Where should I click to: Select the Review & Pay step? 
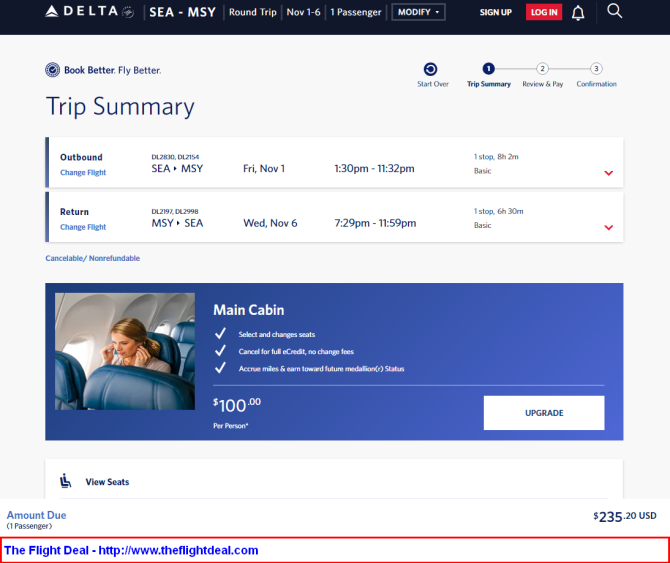(x=542, y=69)
